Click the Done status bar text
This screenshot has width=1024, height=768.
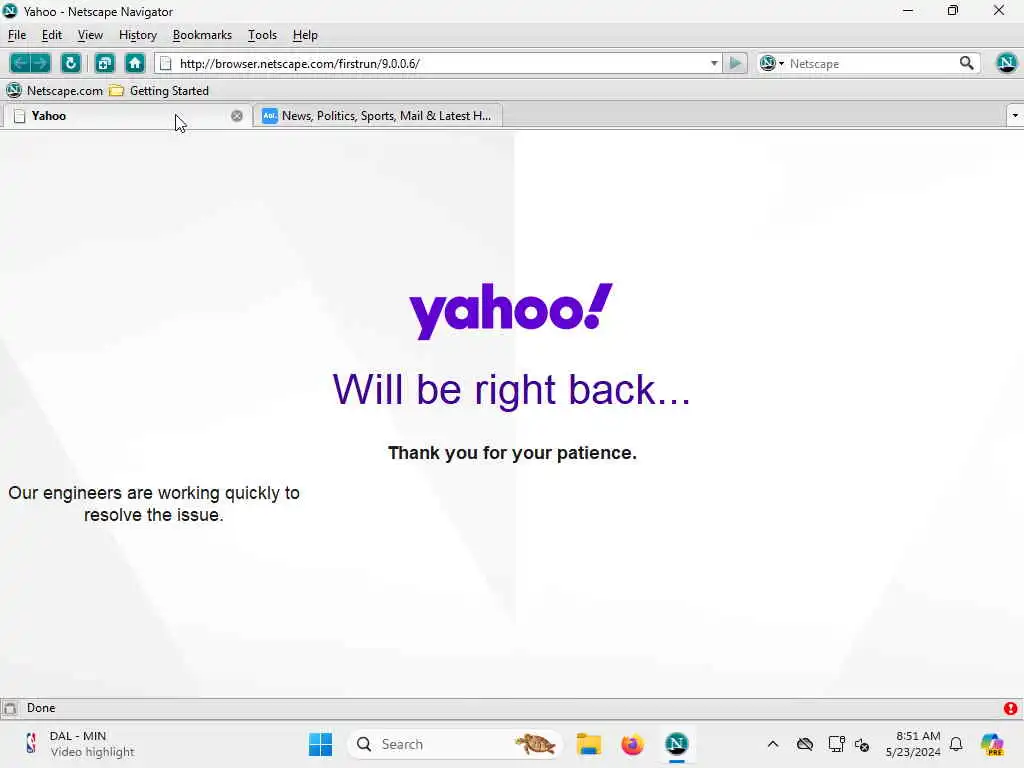(x=41, y=708)
